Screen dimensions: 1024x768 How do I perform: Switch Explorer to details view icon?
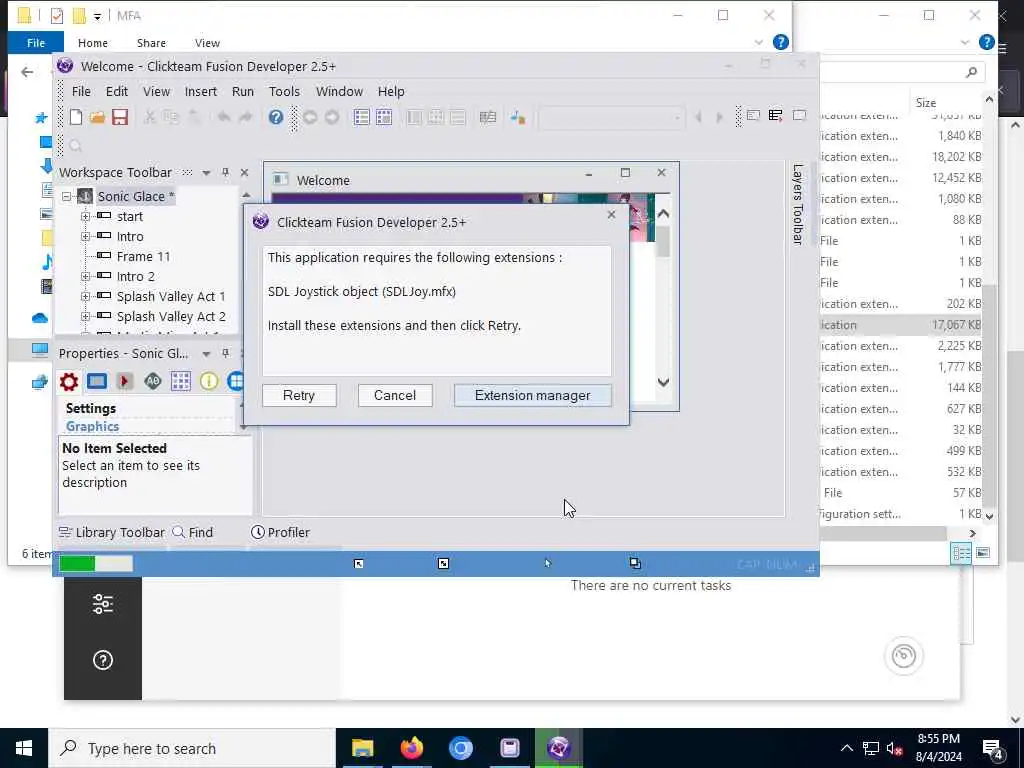click(x=961, y=553)
